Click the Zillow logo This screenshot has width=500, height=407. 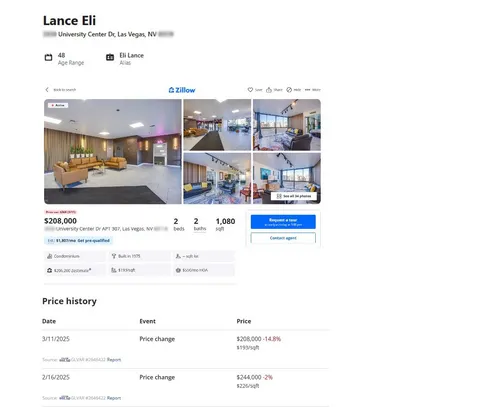coord(182,90)
